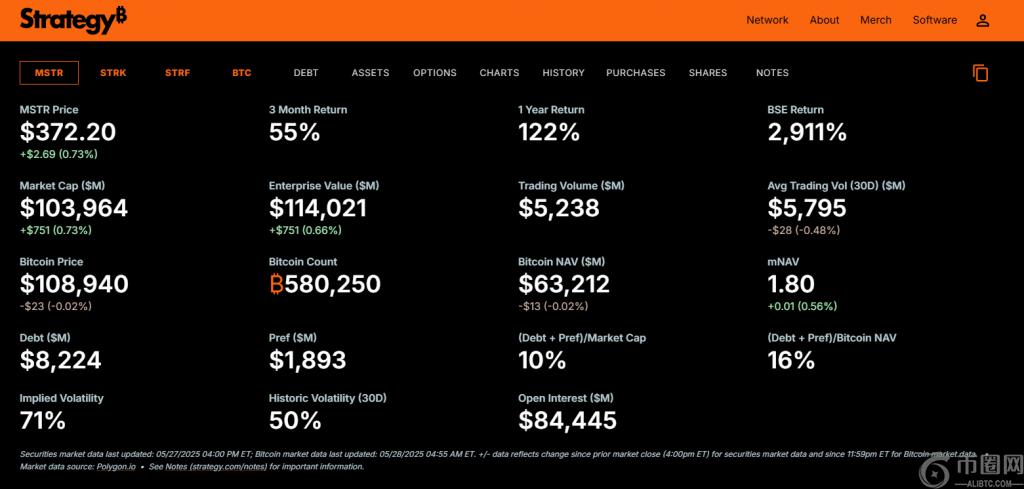The image size is (1024, 489).
Task: View the CHARTS tab
Action: point(499,73)
